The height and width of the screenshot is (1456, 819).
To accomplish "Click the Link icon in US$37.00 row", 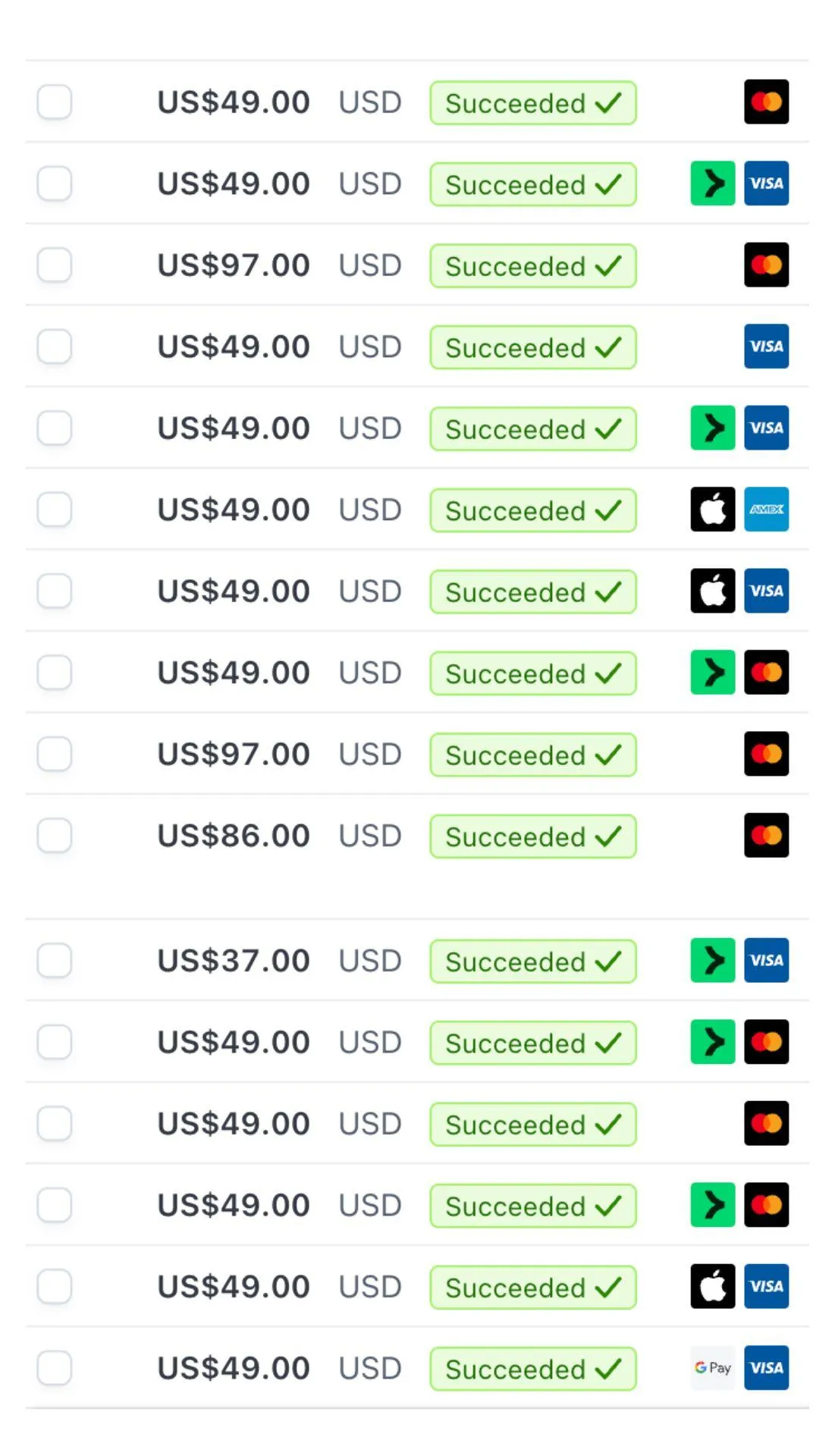I will [x=713, y=961].
